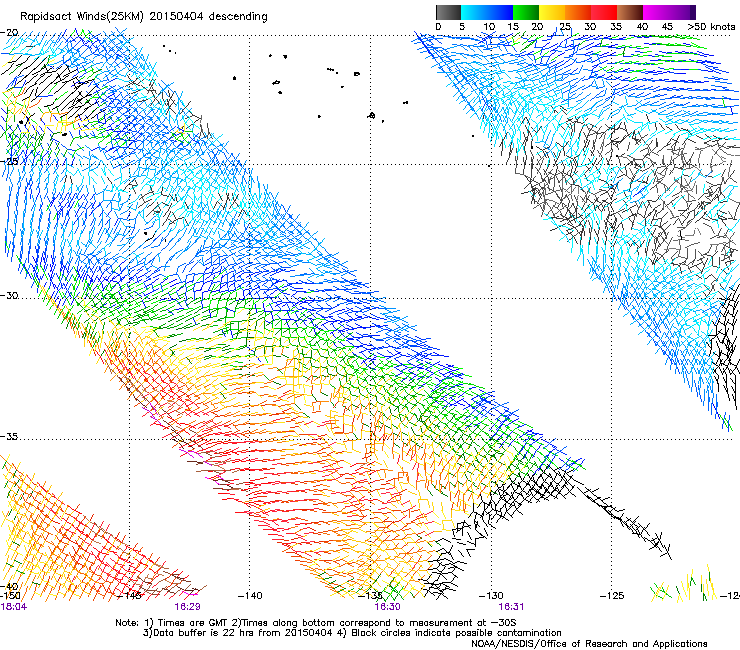
Task: Click the purple time label 18:30
Action: [387, 607]
